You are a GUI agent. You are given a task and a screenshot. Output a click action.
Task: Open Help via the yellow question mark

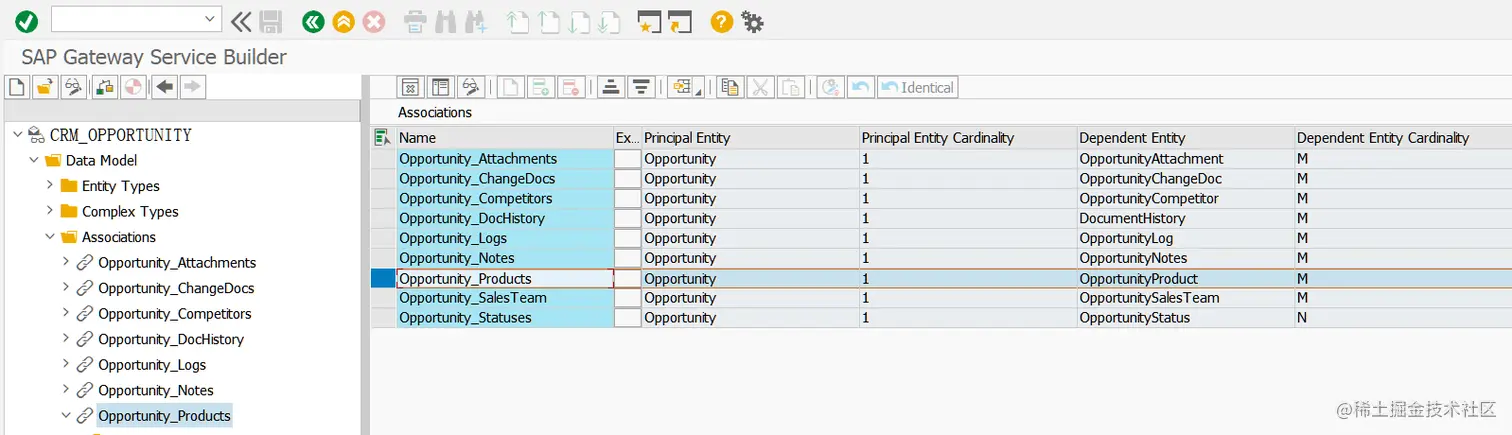pyautogui.click(x=721, y=21)
